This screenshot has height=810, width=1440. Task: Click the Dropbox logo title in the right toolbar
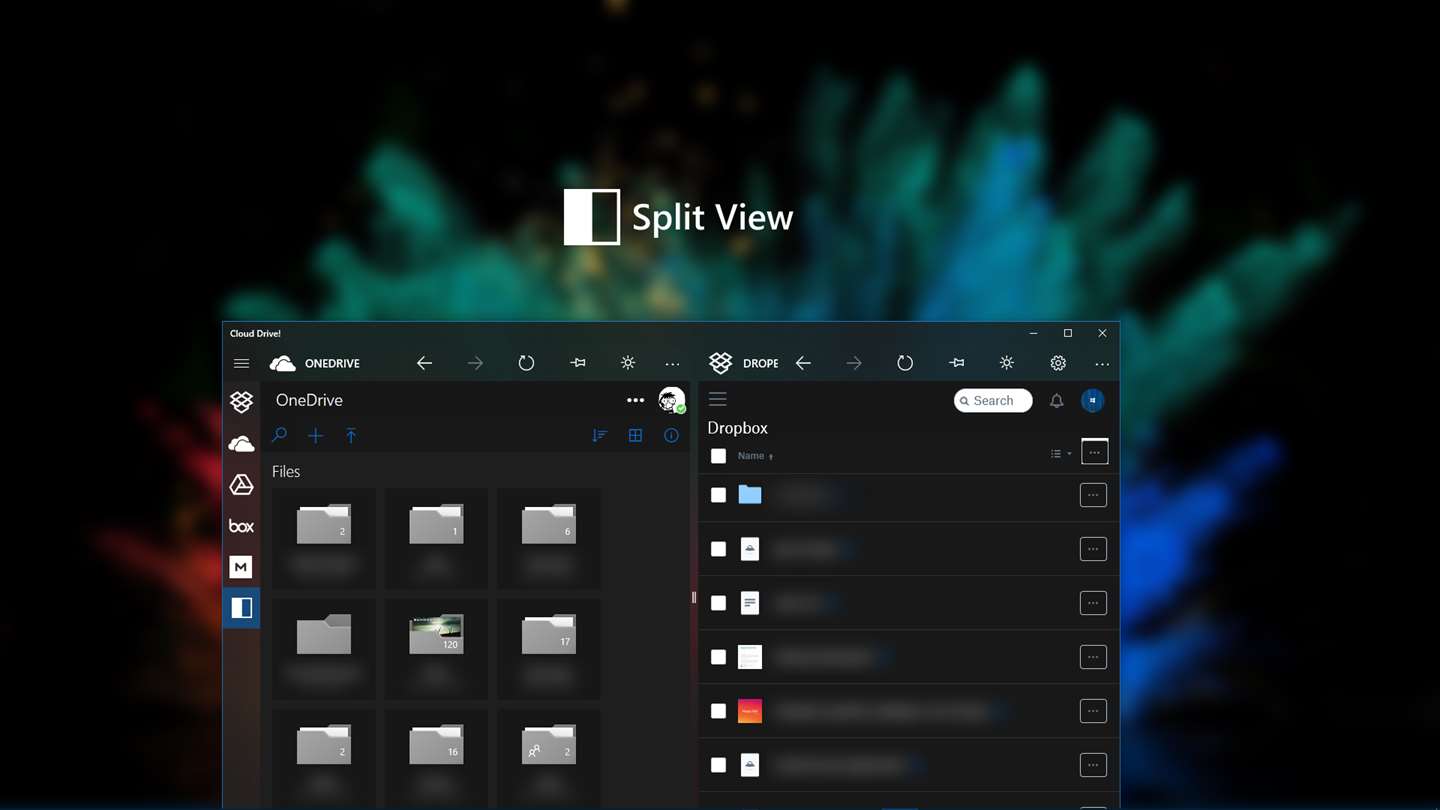point(743,363)
